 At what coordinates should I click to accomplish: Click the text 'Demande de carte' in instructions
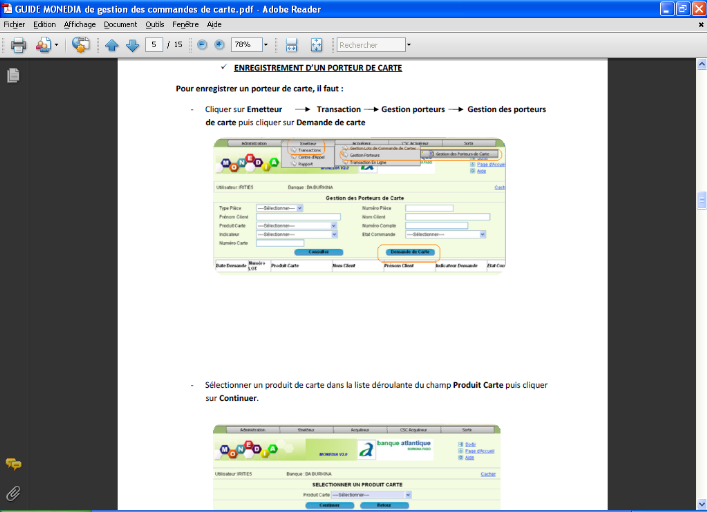tap(331, 123)
